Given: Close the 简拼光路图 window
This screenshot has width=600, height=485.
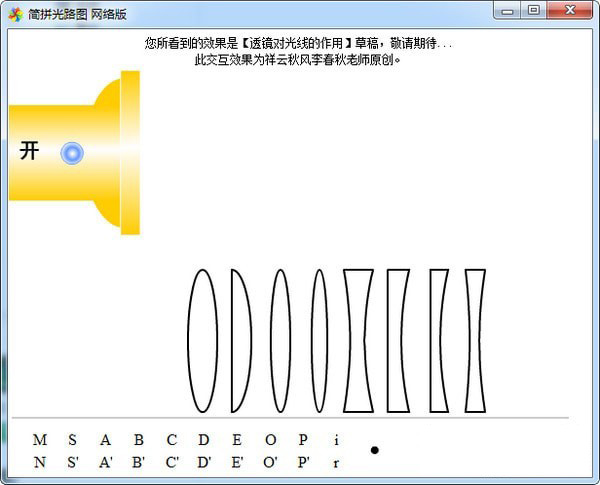Looking at the screenshot, I should (x=570, y=11).
